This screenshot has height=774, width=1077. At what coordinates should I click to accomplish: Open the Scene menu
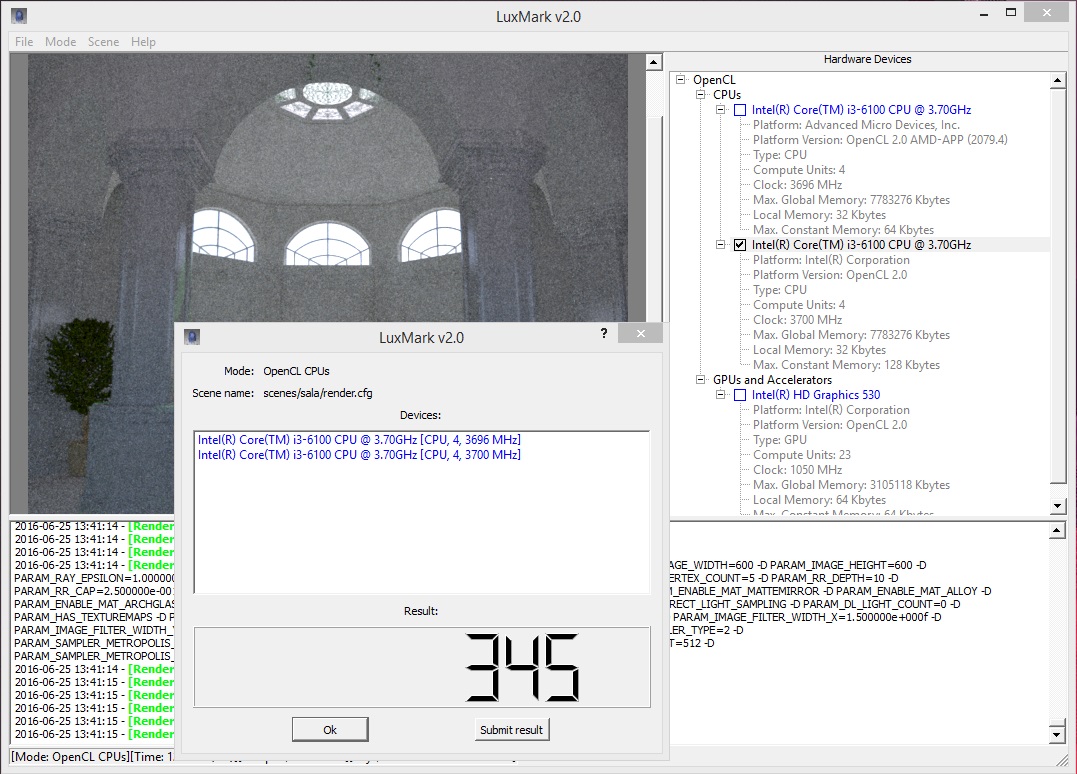click(103, 42)
